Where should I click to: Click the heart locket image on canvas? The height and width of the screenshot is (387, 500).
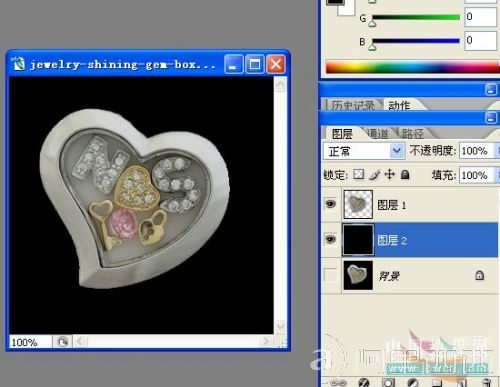(134, 198)
